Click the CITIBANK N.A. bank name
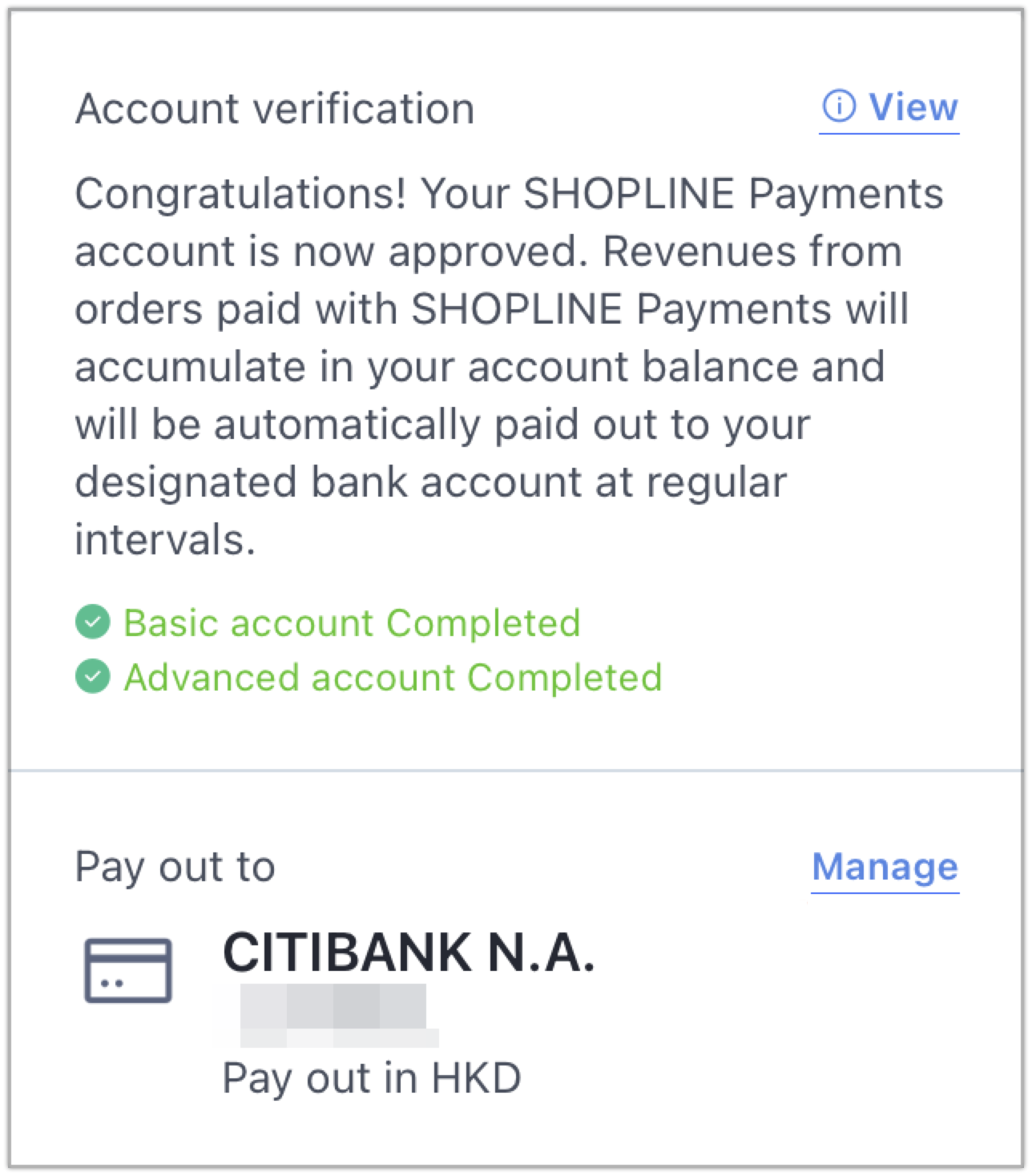 (x=409, y=952)
